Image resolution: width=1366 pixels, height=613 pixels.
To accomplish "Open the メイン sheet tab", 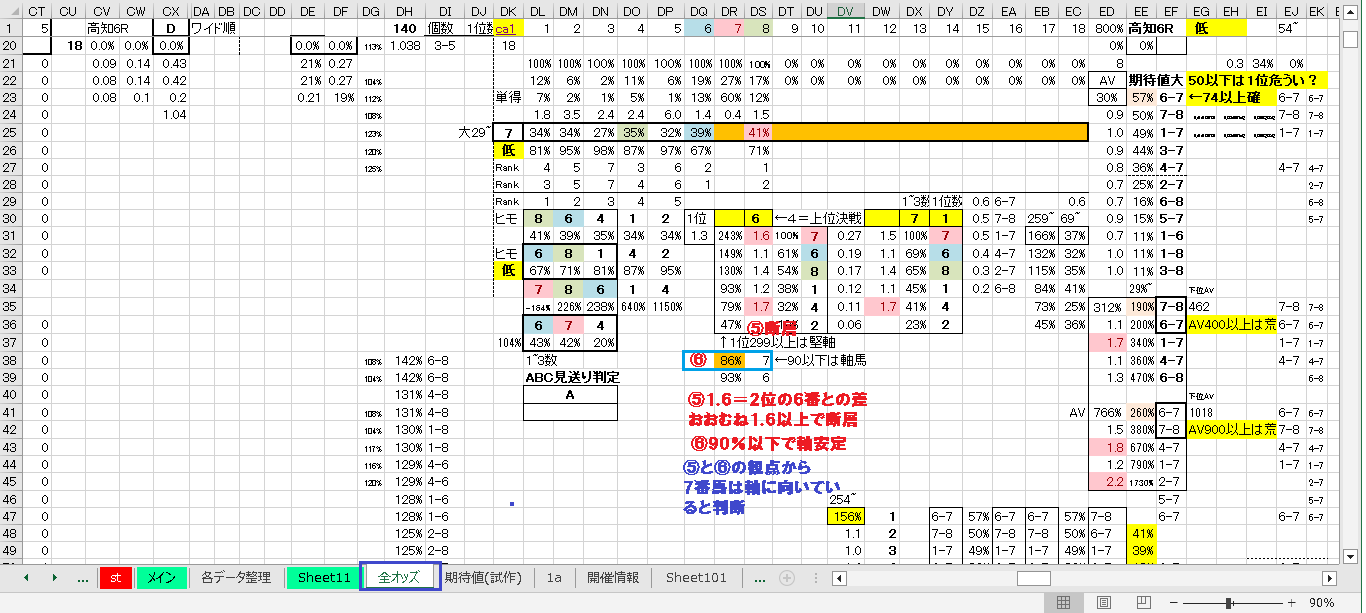I will [x=161, y=578].
